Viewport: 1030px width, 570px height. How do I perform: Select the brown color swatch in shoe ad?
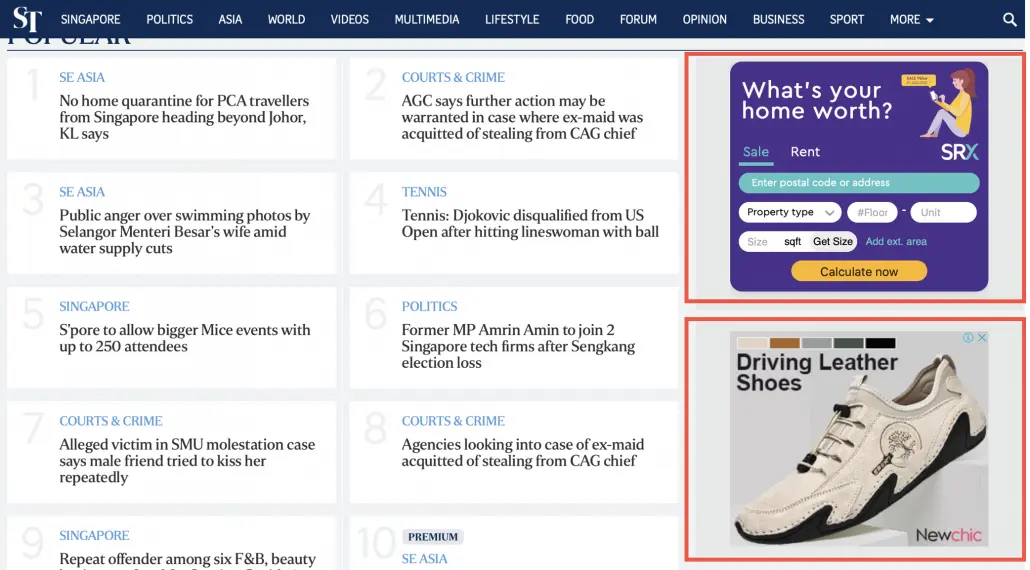point(784,343)
